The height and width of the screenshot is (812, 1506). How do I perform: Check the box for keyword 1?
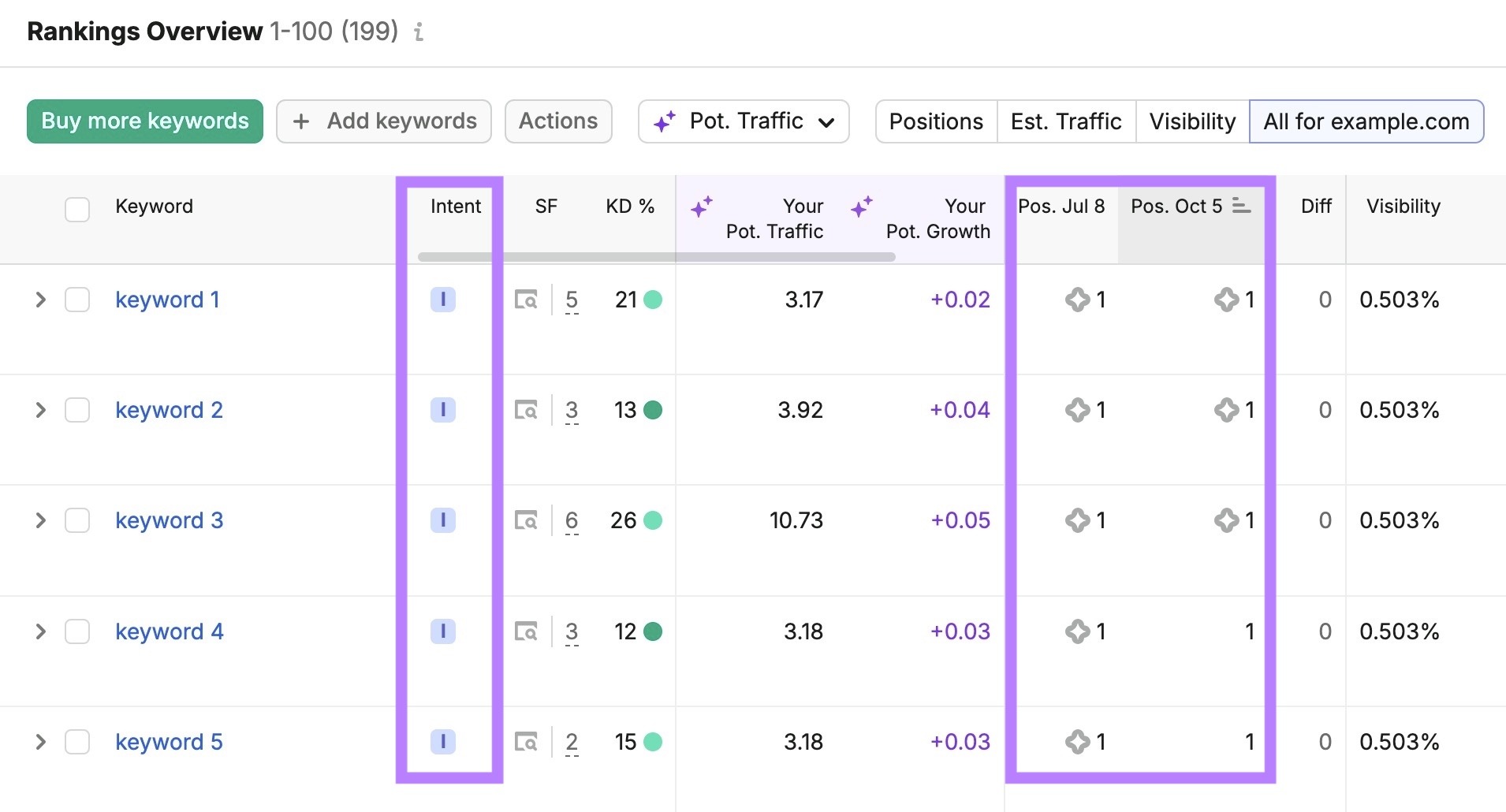click(77, 300)
